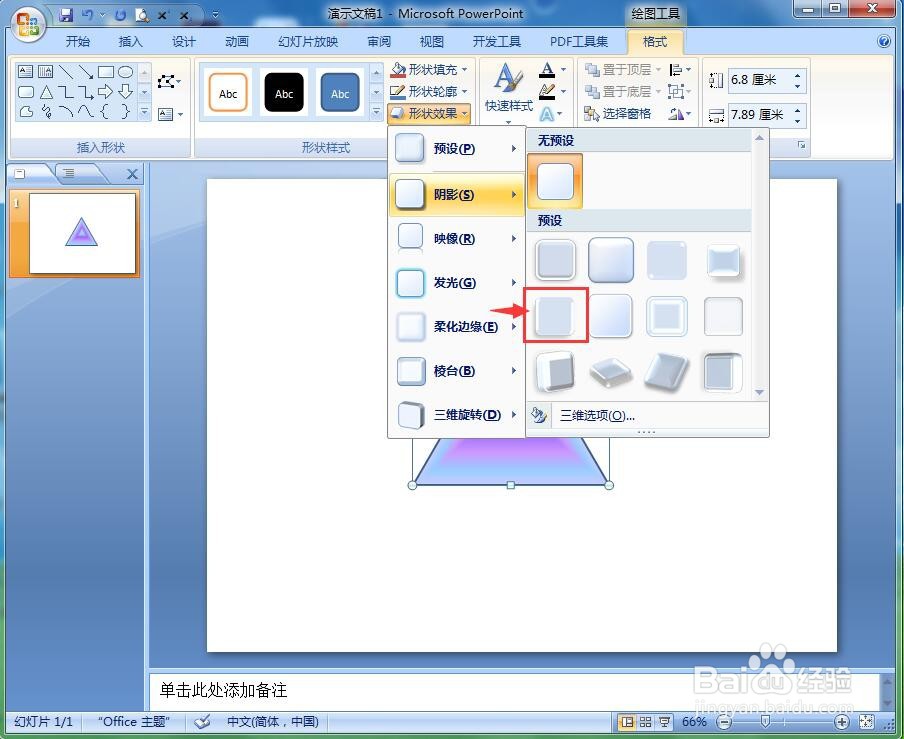Select the scribble shape tool
The width and height of the screenshot is (904, 739).
click(46, 111)
